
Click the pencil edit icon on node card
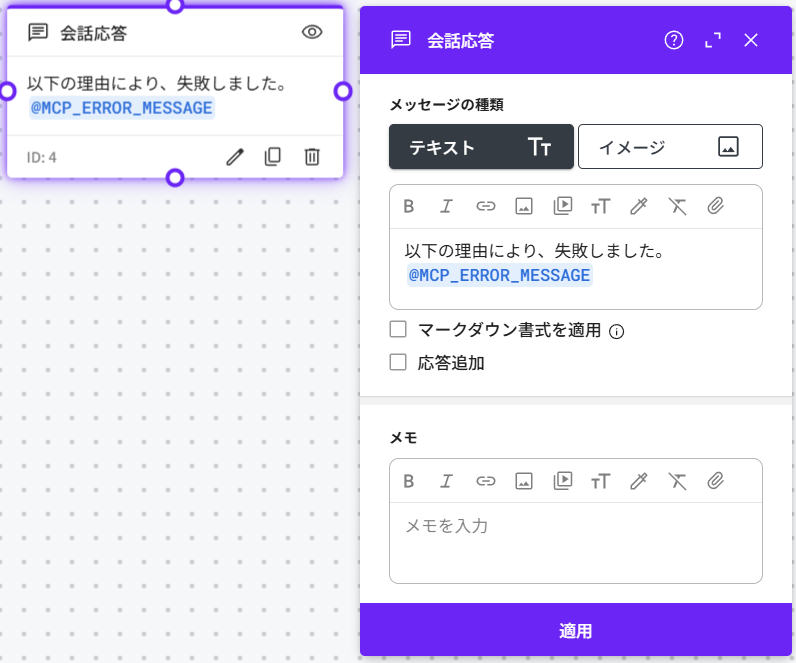click(235, 157)
